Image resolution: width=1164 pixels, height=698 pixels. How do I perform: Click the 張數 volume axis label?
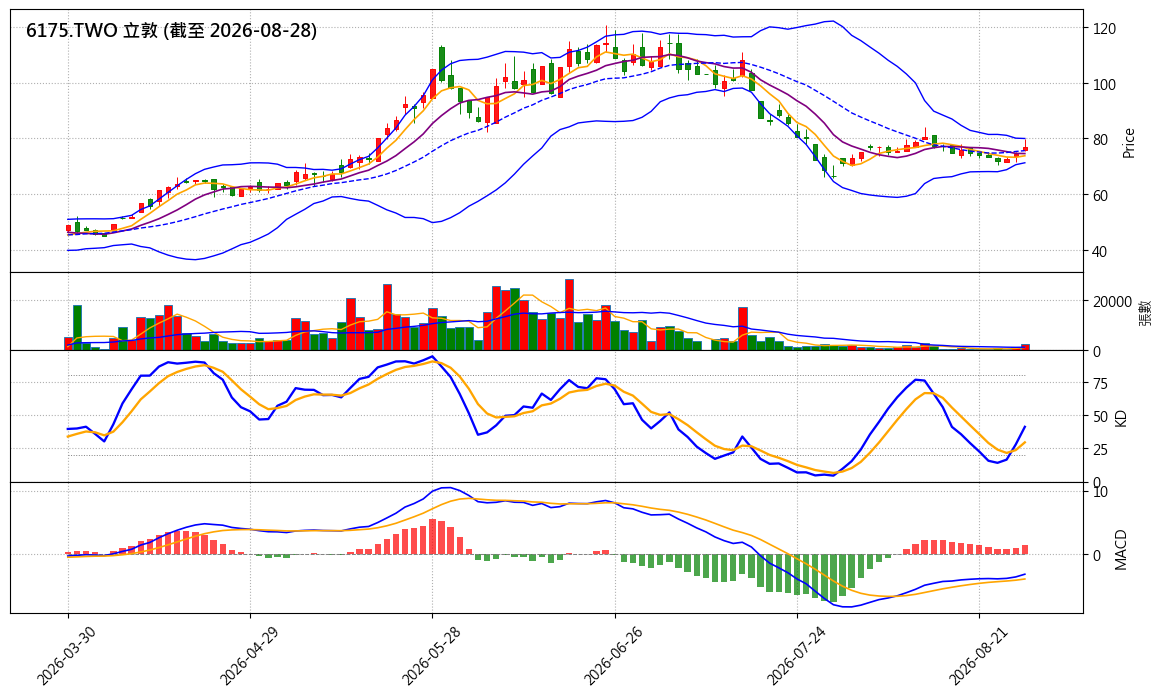[1146, 313]
